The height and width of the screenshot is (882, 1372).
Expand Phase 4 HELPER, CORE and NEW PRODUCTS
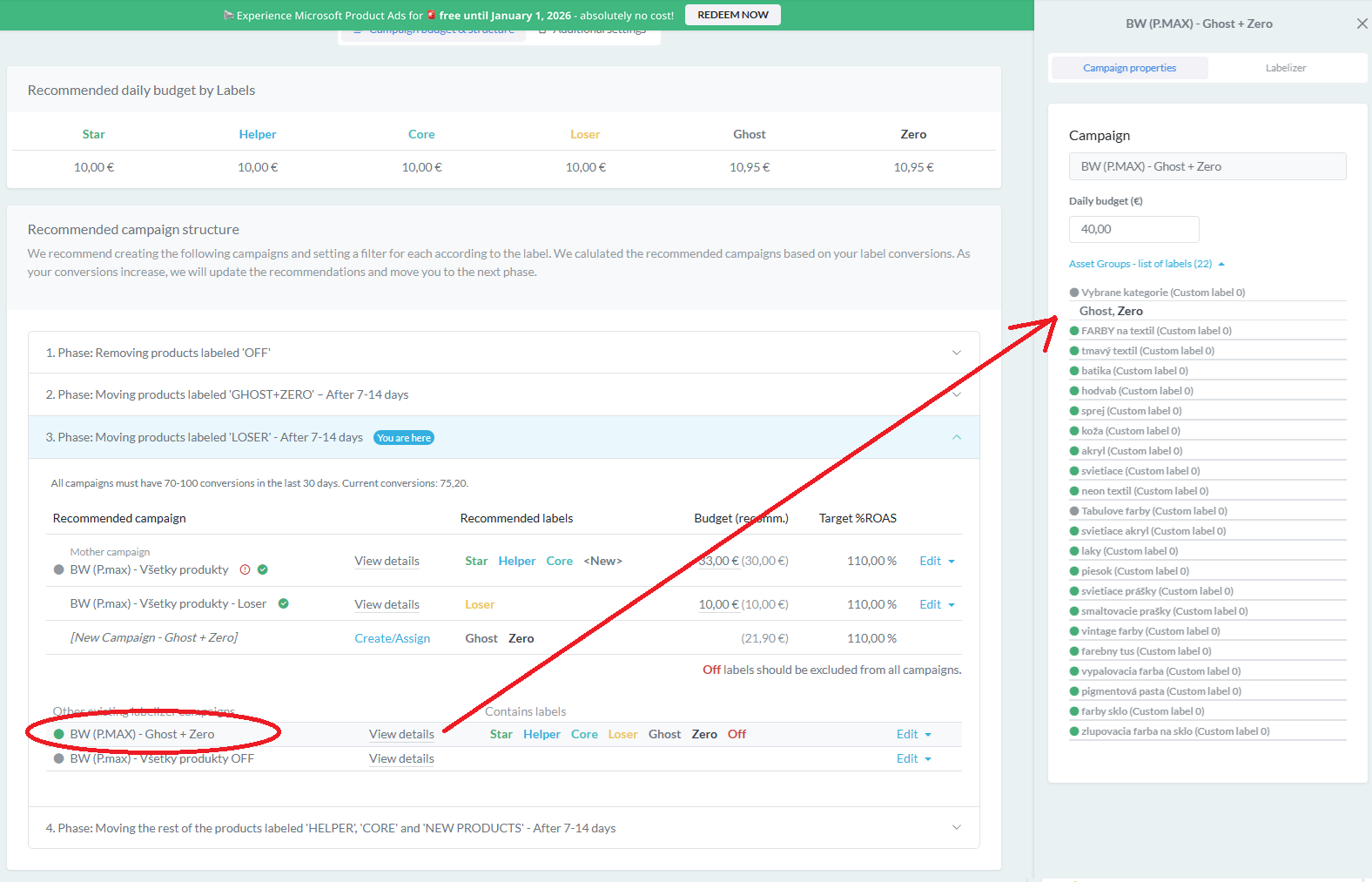pyautogui.click(x=956, y=828)
